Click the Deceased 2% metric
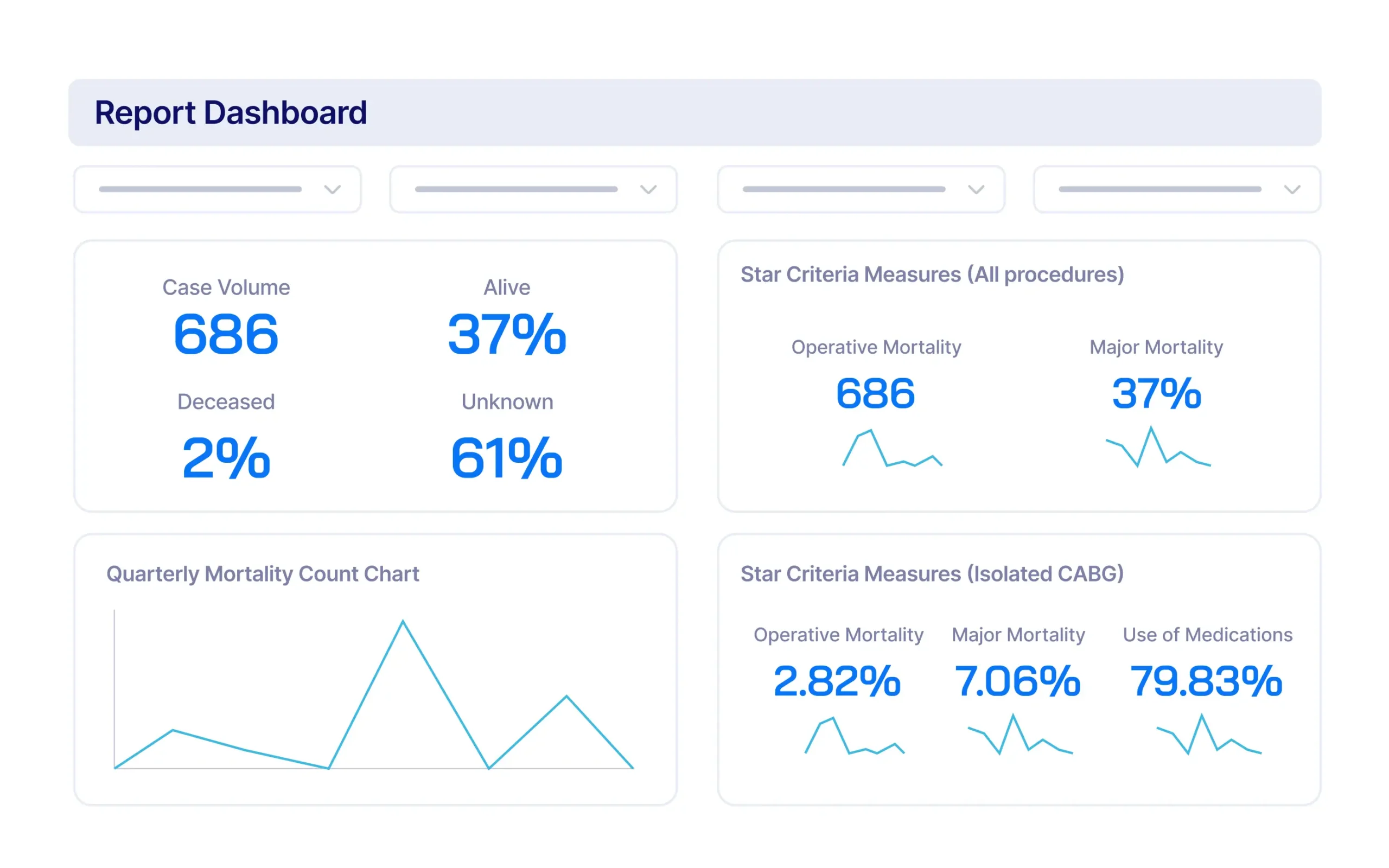 pyautogui.click(x=226, y=457)
